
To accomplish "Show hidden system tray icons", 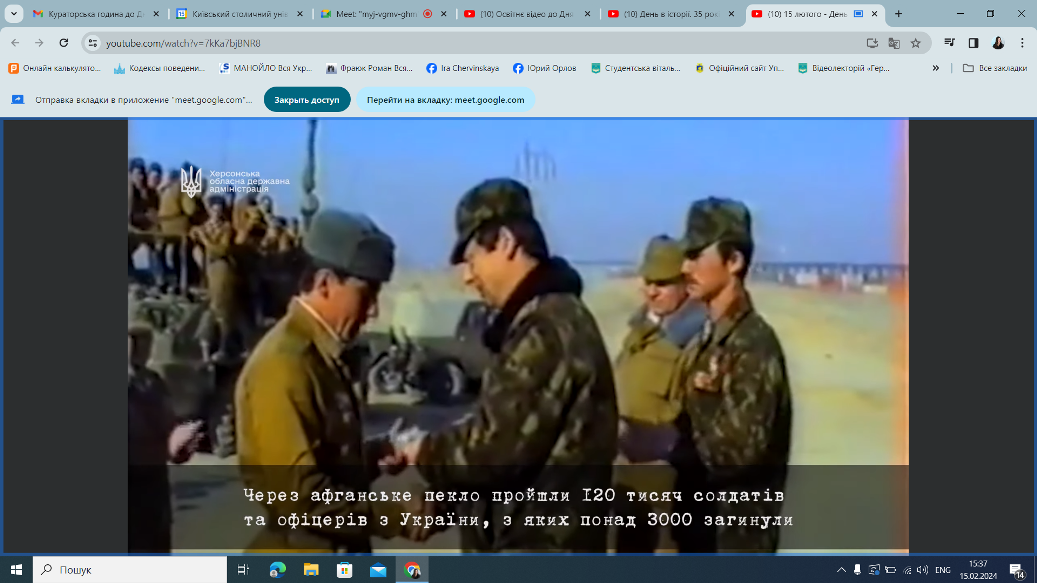I will [841, 569].
